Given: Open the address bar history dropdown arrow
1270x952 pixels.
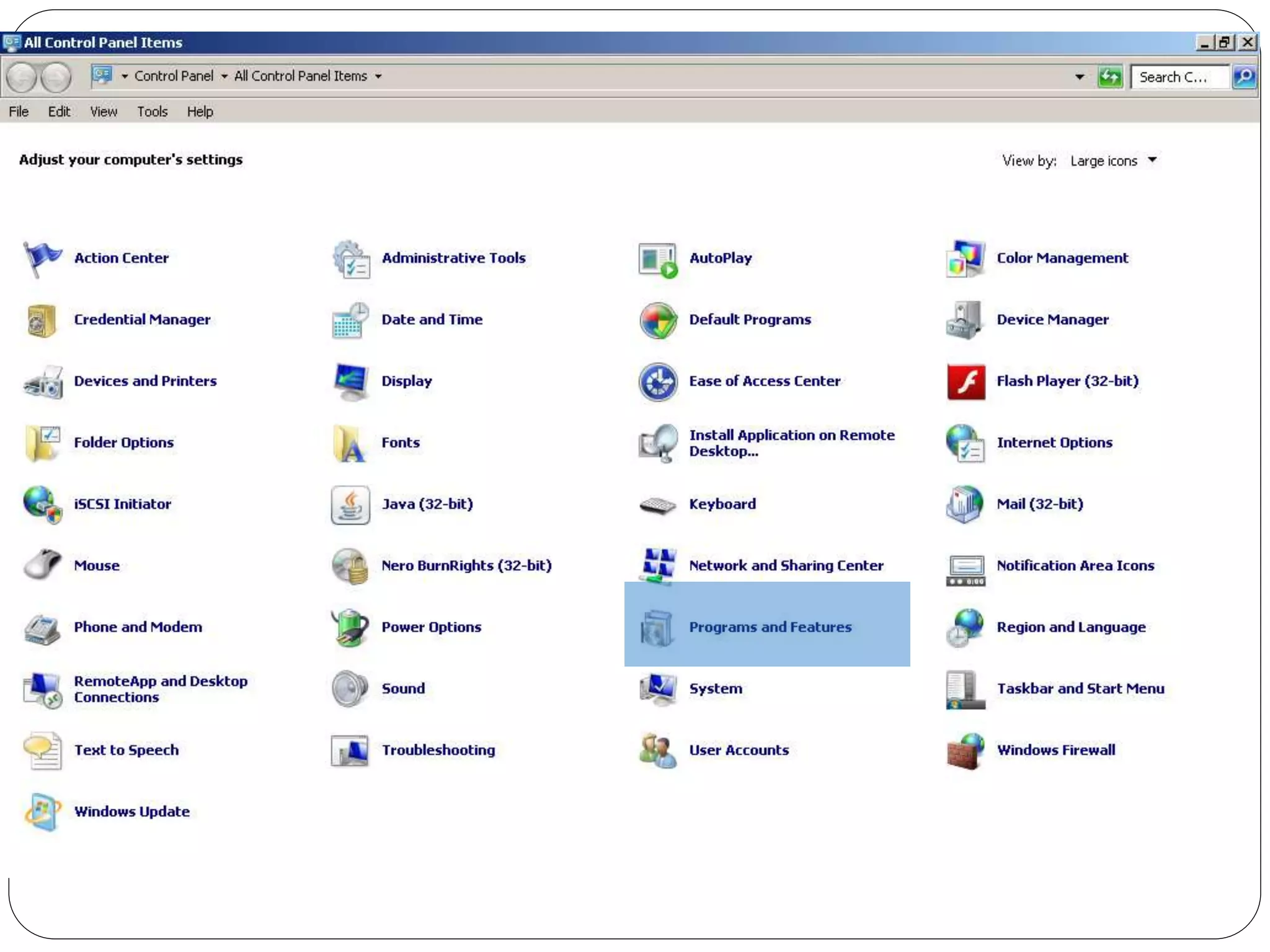Looking at the screenshot, I should point(1080,77).
